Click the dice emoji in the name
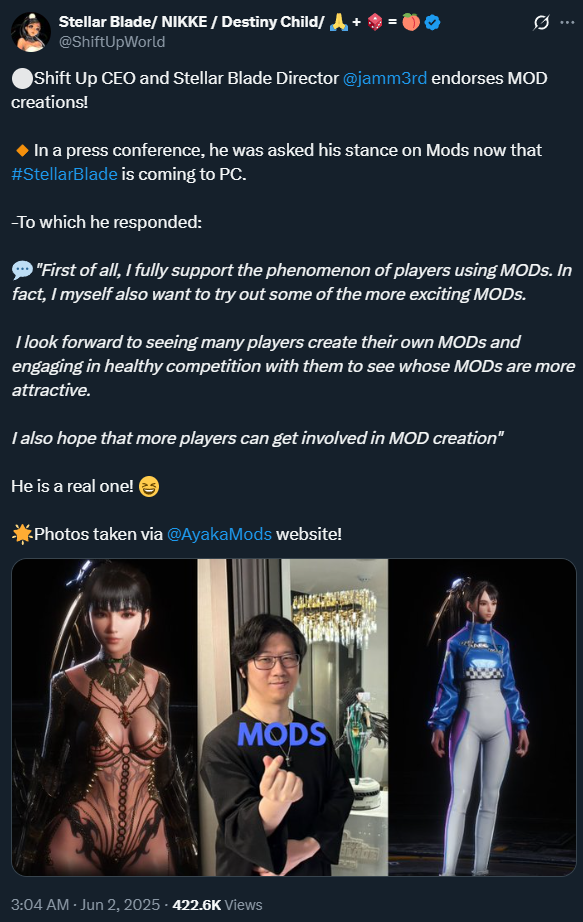The image size is (583, 922). coord(375,22)
